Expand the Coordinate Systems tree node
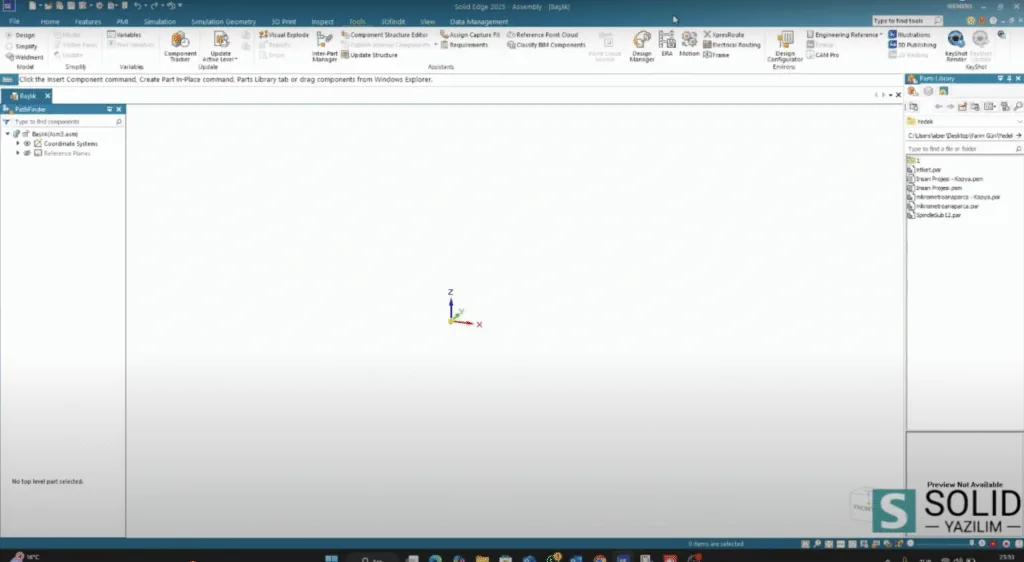This screenshot has height=562, width=1024. (18, 144)
